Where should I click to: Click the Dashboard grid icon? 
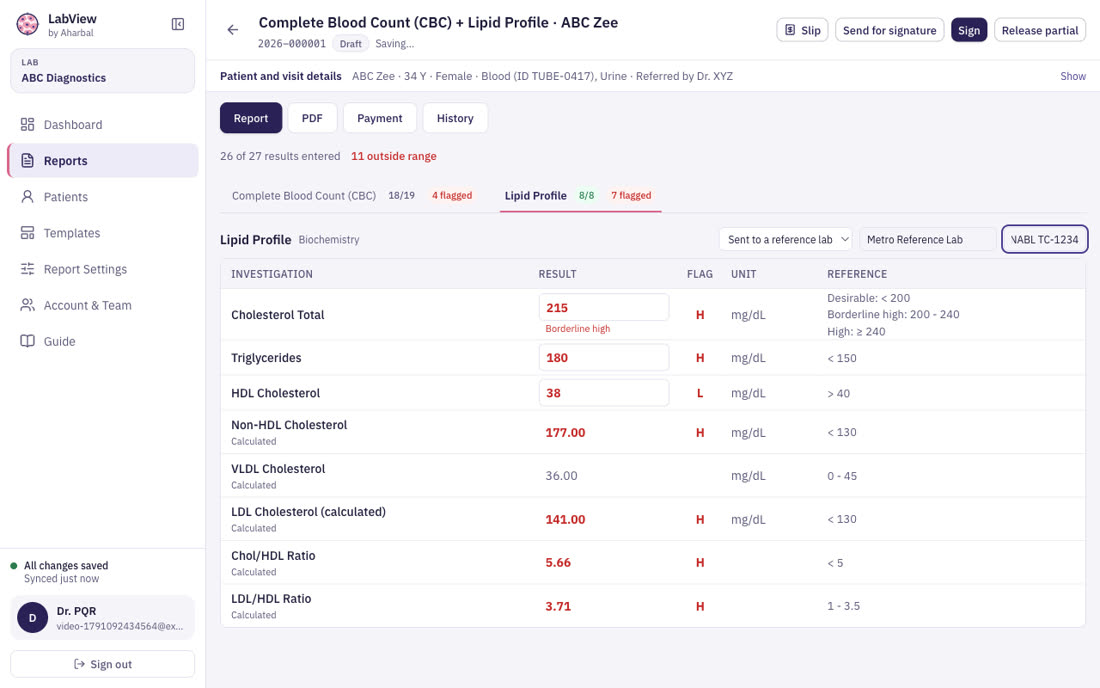click(27, 124)
